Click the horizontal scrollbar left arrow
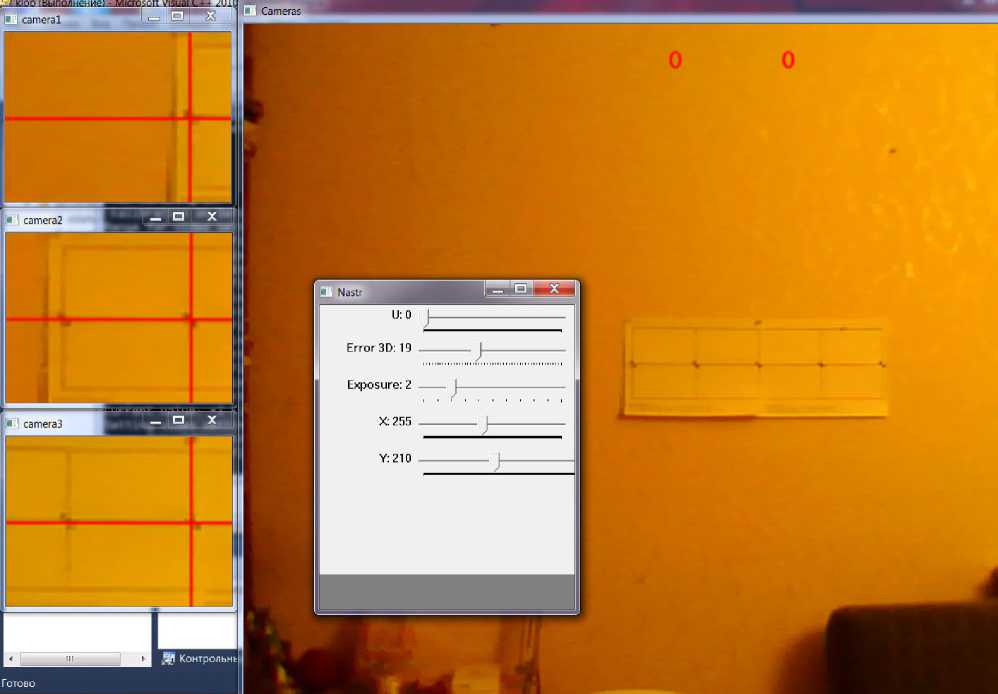The image size is (998, 694). [x=11, y=659]
